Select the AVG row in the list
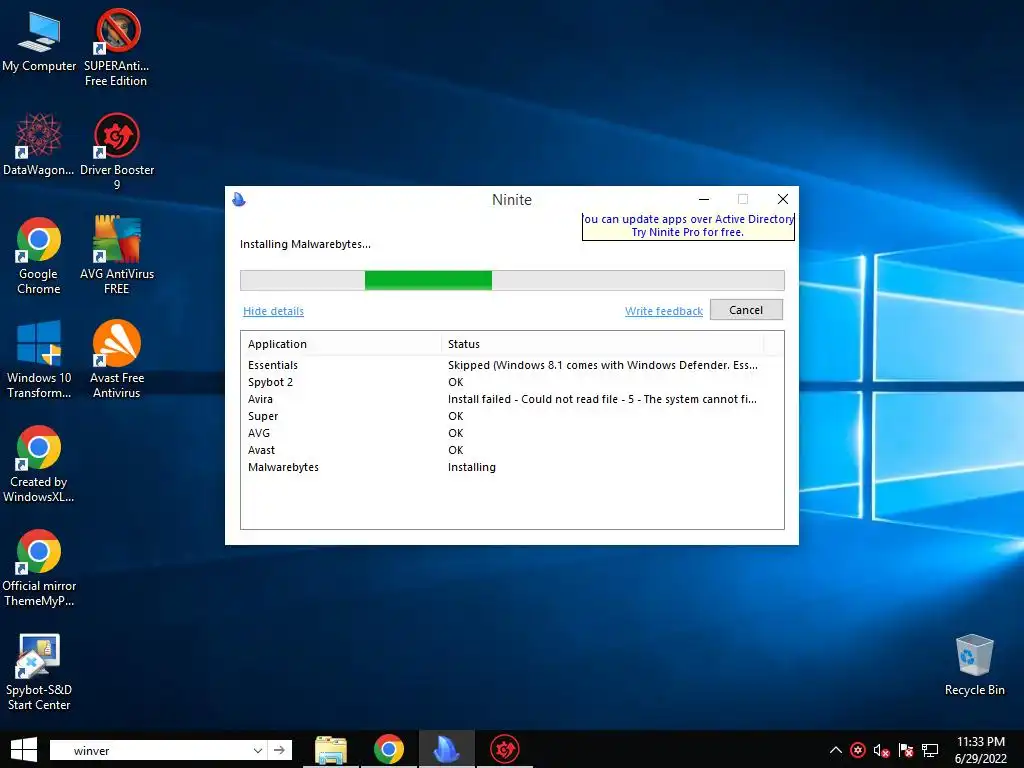Screen dimensions: 1024x768 point(512,433)
